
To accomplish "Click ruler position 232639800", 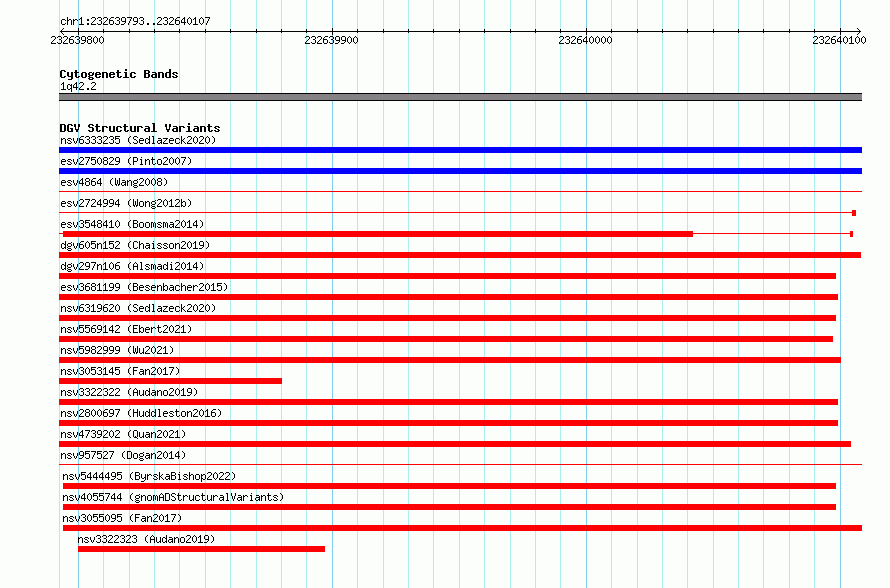I will [78, 40].
